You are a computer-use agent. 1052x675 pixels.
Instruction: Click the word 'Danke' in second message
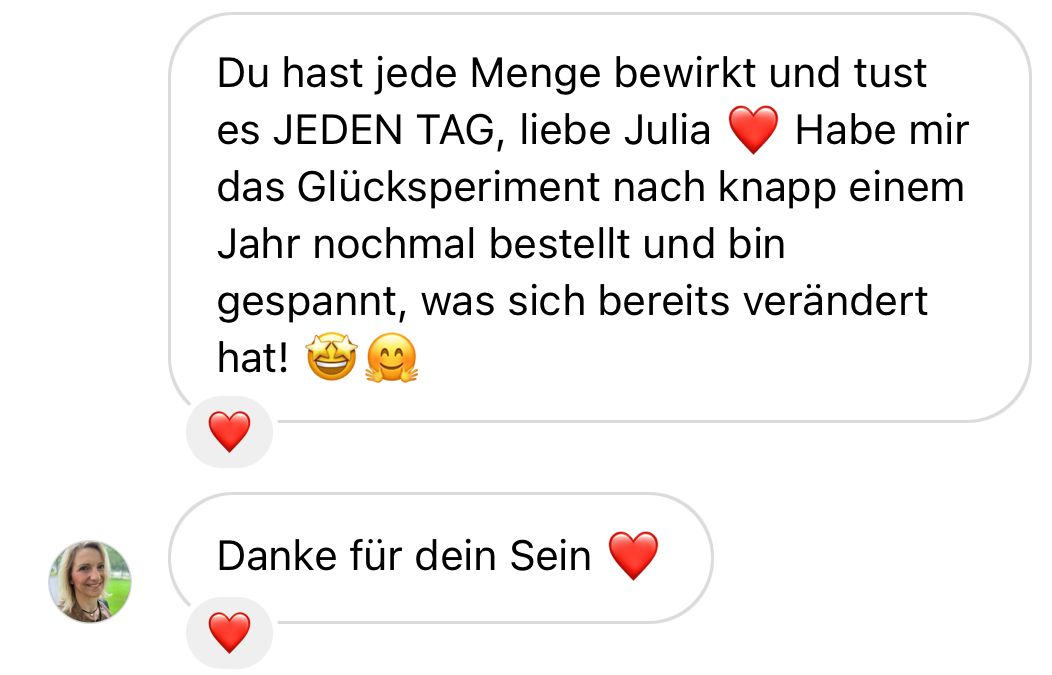276,556
